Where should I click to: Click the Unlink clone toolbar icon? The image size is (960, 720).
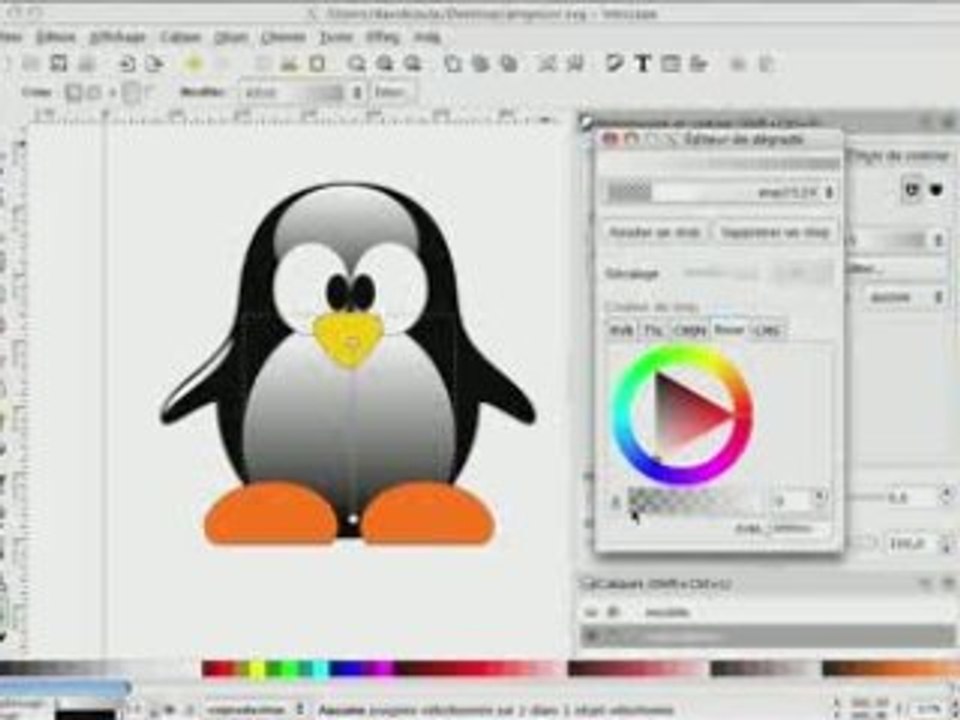click(508, 64)
